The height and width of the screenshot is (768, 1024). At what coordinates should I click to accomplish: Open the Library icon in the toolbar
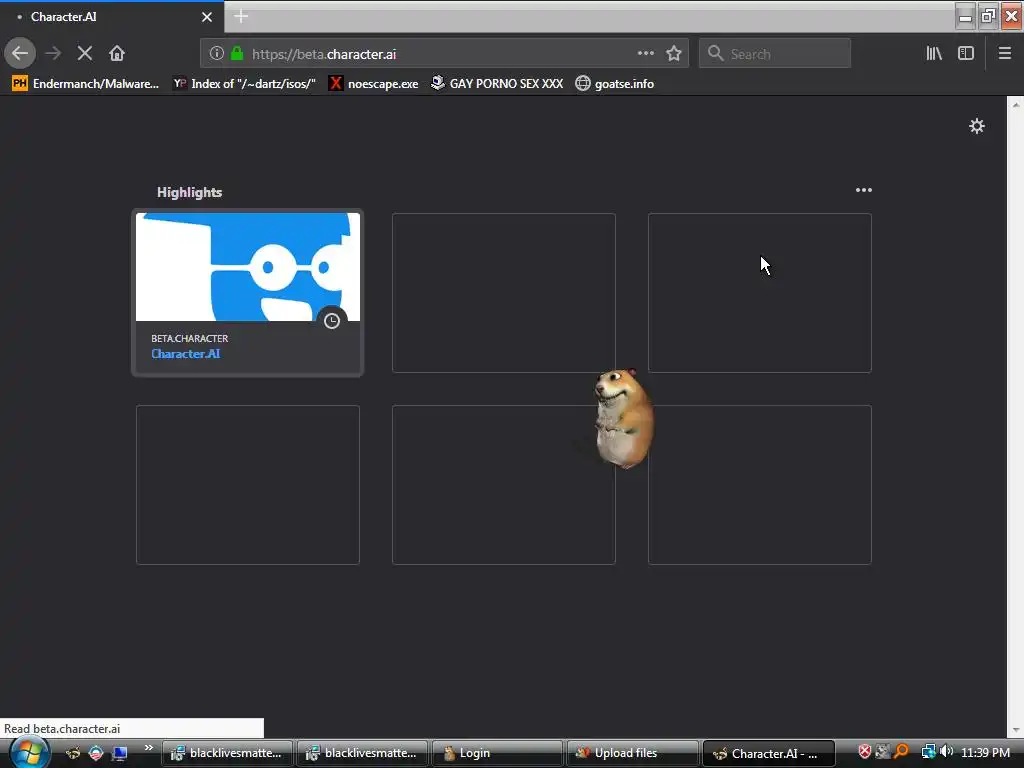pyautogui.click(x=934, y=54)
